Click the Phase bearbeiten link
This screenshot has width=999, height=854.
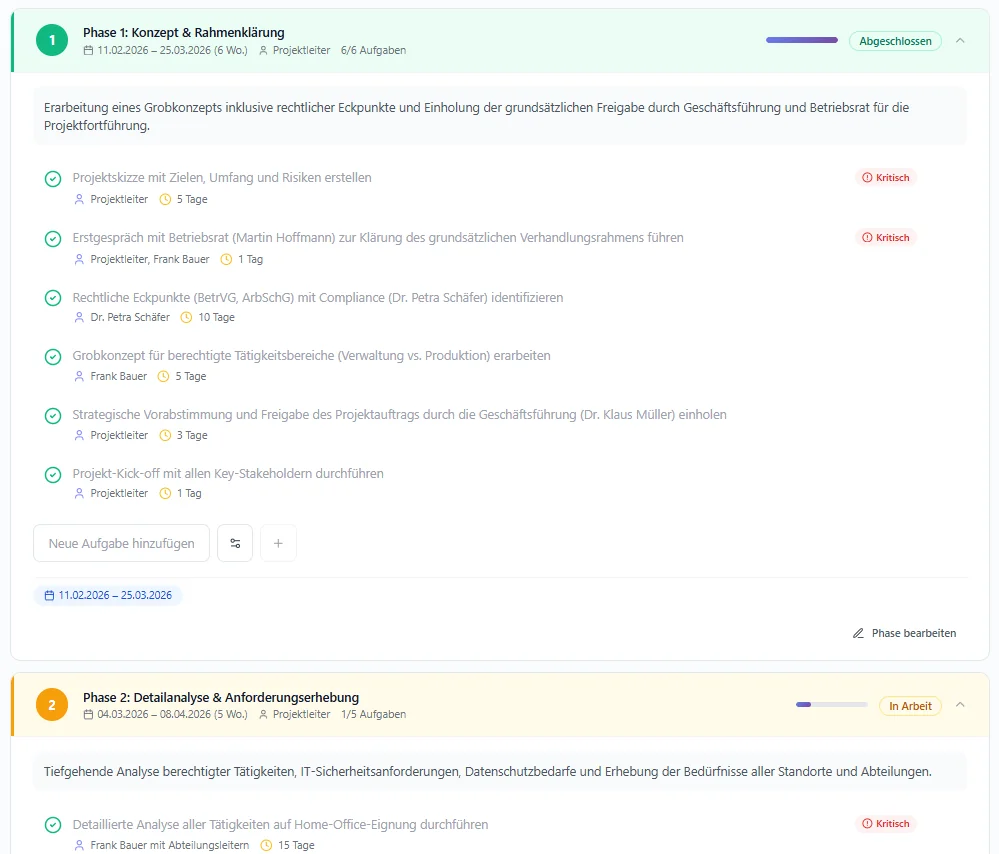pos(913,633)
